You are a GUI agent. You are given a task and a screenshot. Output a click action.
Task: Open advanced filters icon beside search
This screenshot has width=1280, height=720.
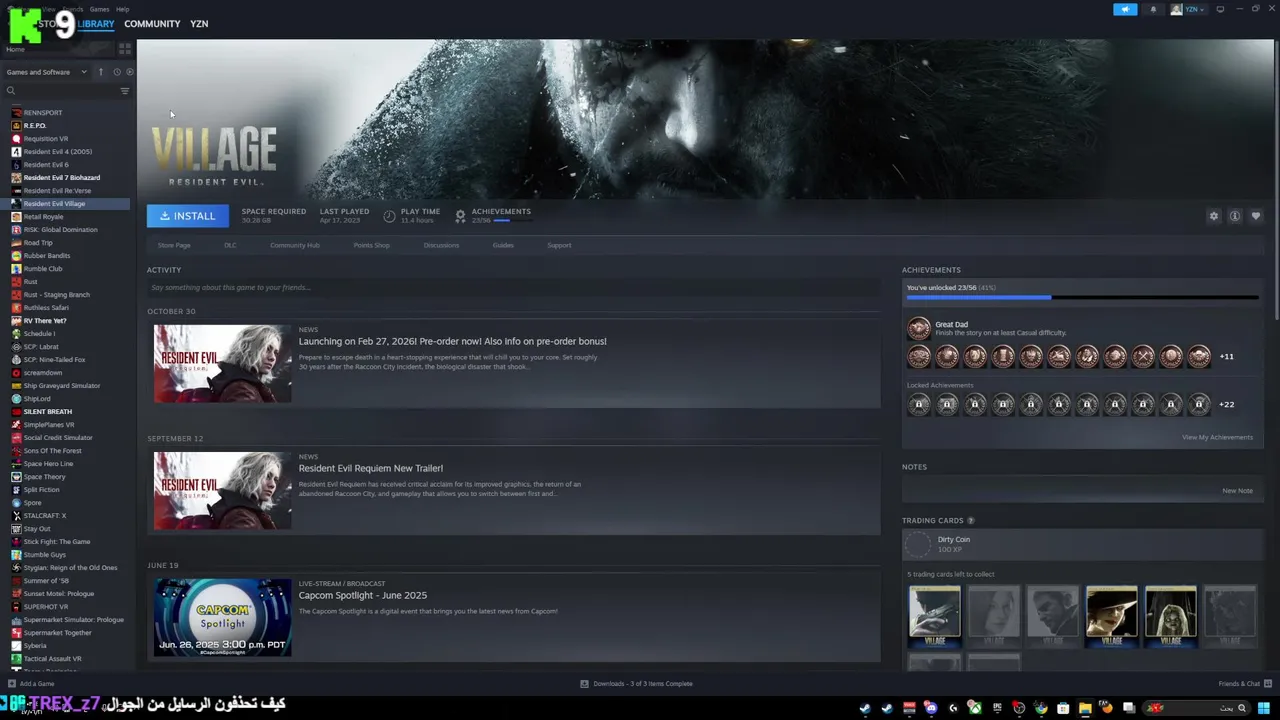125,91
